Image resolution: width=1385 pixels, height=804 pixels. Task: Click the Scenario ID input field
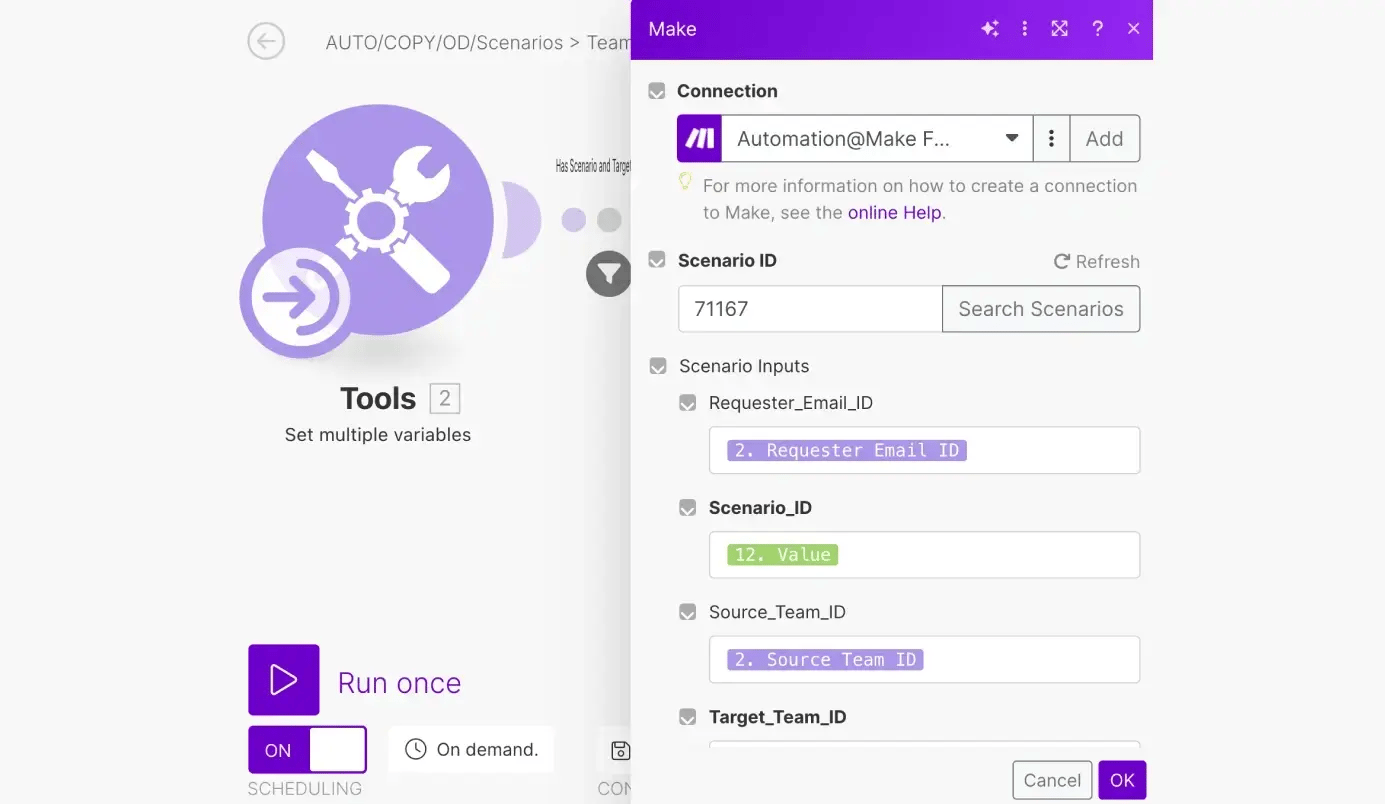tap(809, 309)
